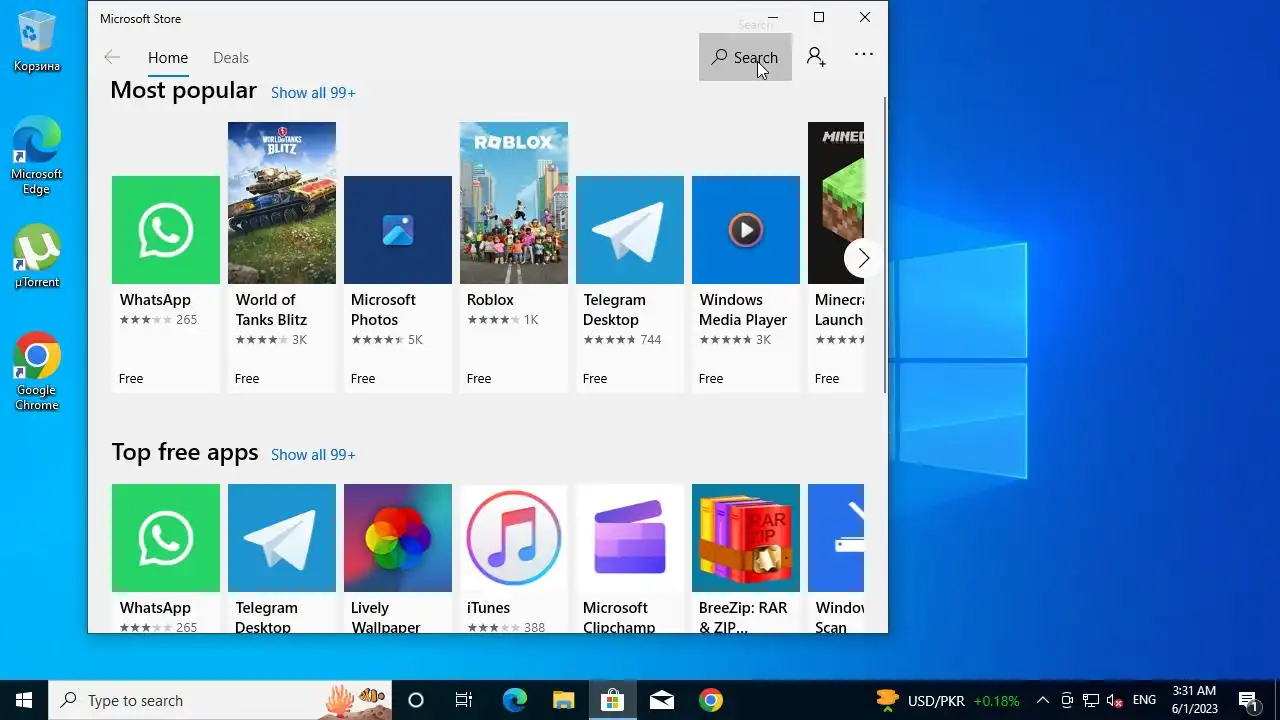
Task: Open Roblox game tile
Action: coord(514,257)
